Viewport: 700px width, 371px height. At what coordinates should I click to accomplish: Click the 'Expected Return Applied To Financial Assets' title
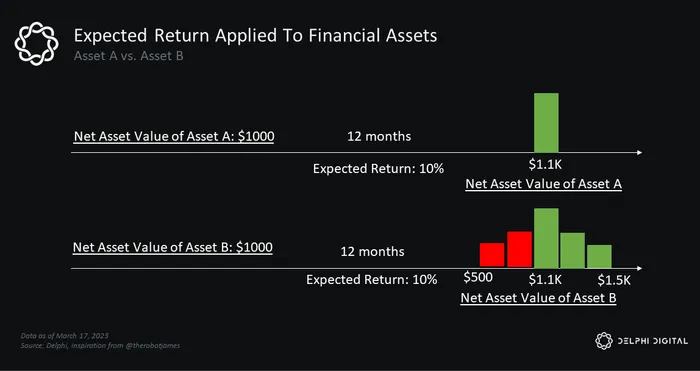tap(255, 36)
